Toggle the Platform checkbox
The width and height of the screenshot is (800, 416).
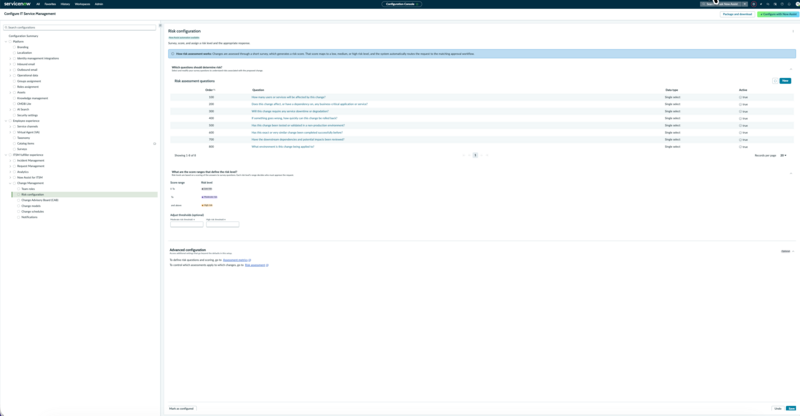[10, 41]
